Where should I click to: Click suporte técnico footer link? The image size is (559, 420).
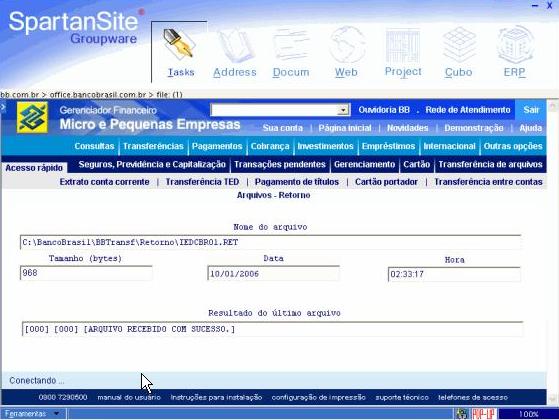402,397
